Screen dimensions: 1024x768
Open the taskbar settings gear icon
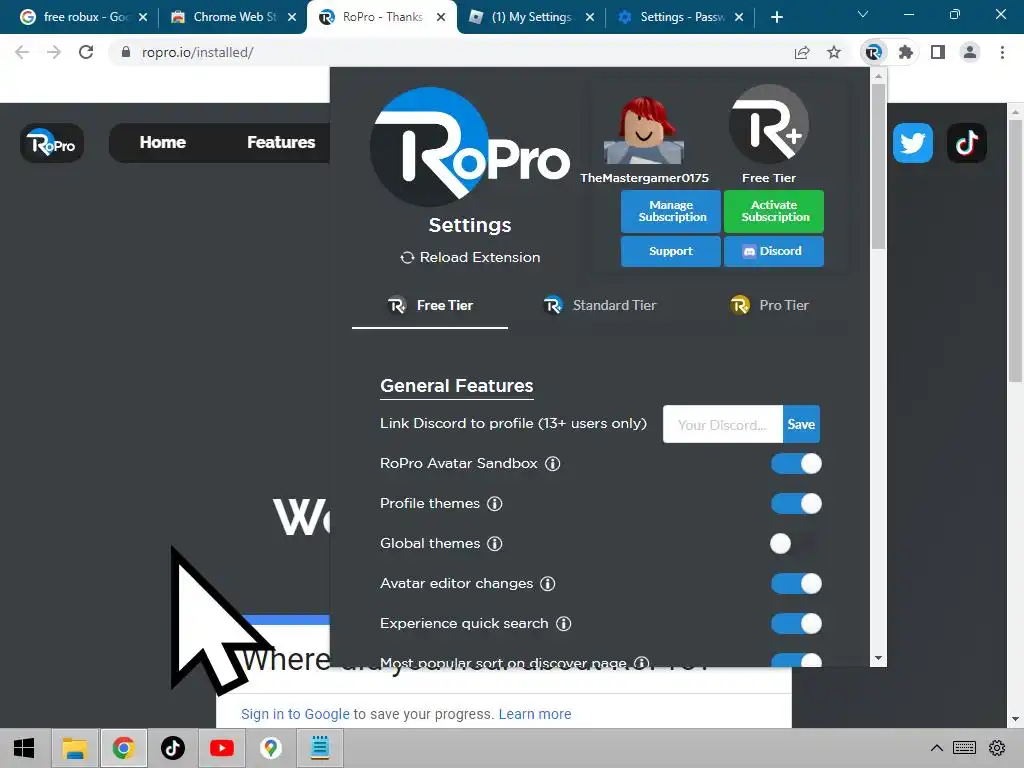click(997, 748)
